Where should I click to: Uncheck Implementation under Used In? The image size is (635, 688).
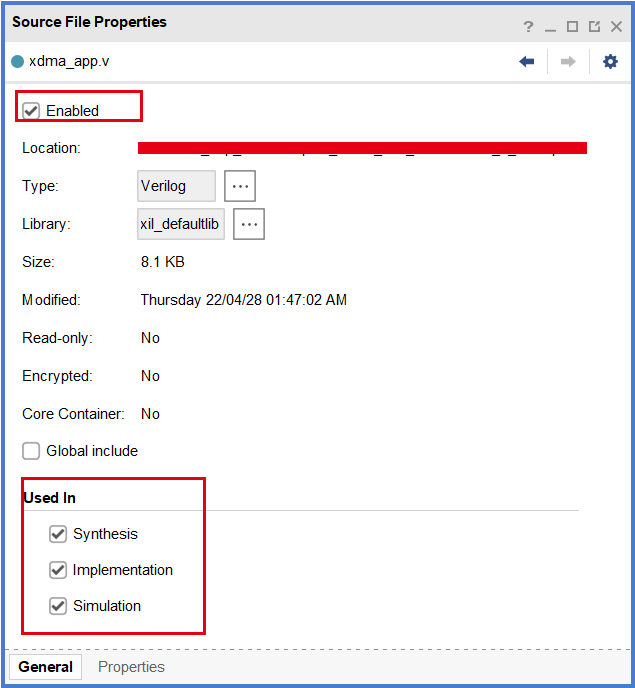click(58, 570)
